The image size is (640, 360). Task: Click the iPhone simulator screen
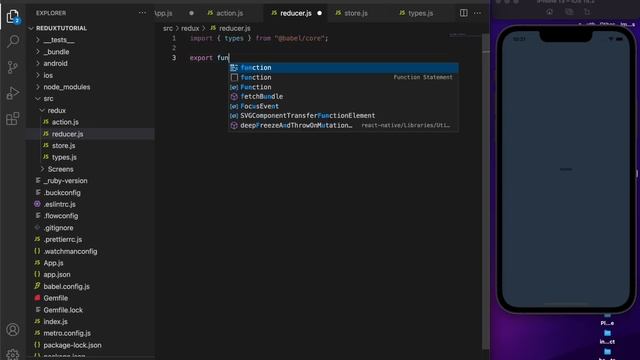[x=566, y=169]
